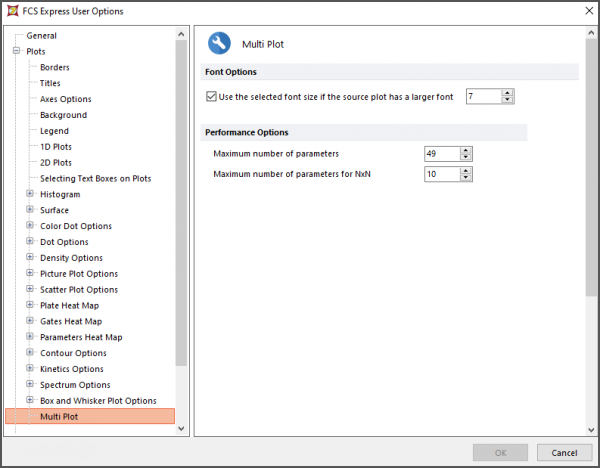Click the tree panel scrollbar down arrow

pos(181,429)
